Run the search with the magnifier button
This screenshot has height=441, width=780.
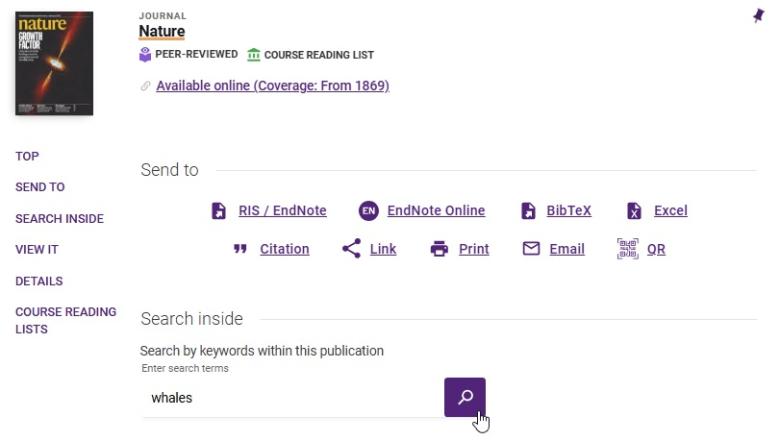click(x=465, y=397)
